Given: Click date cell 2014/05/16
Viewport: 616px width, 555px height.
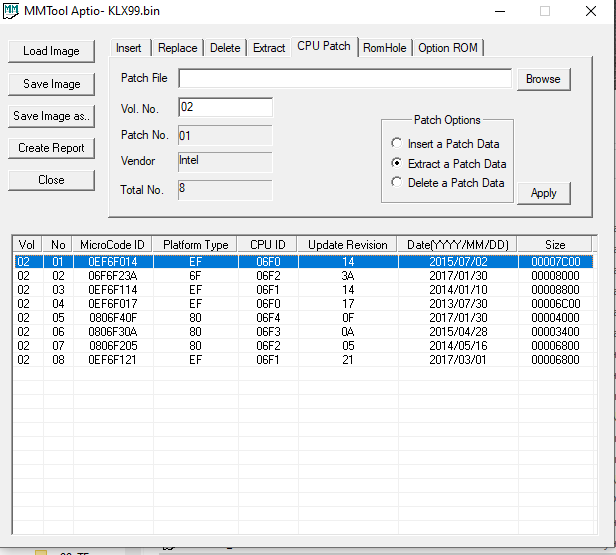Looking at the screenshot, I should coord(458,346).
